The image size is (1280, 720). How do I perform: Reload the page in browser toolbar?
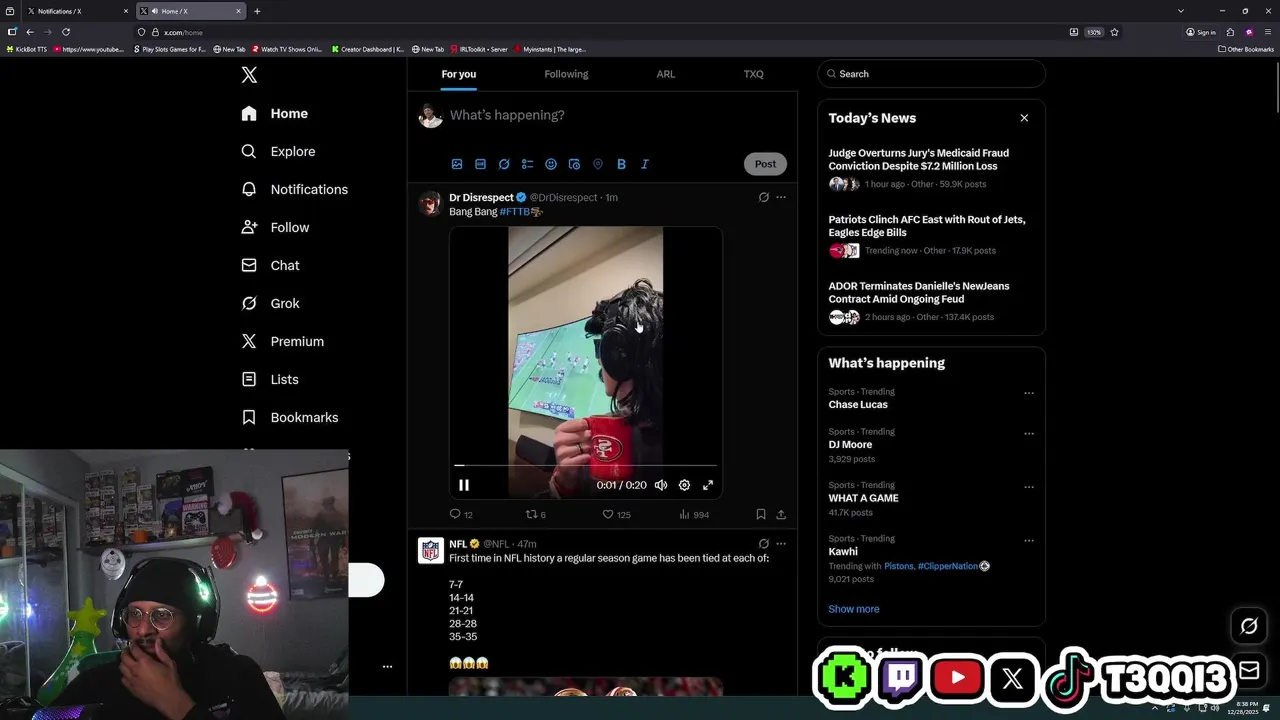click(66, 32)
